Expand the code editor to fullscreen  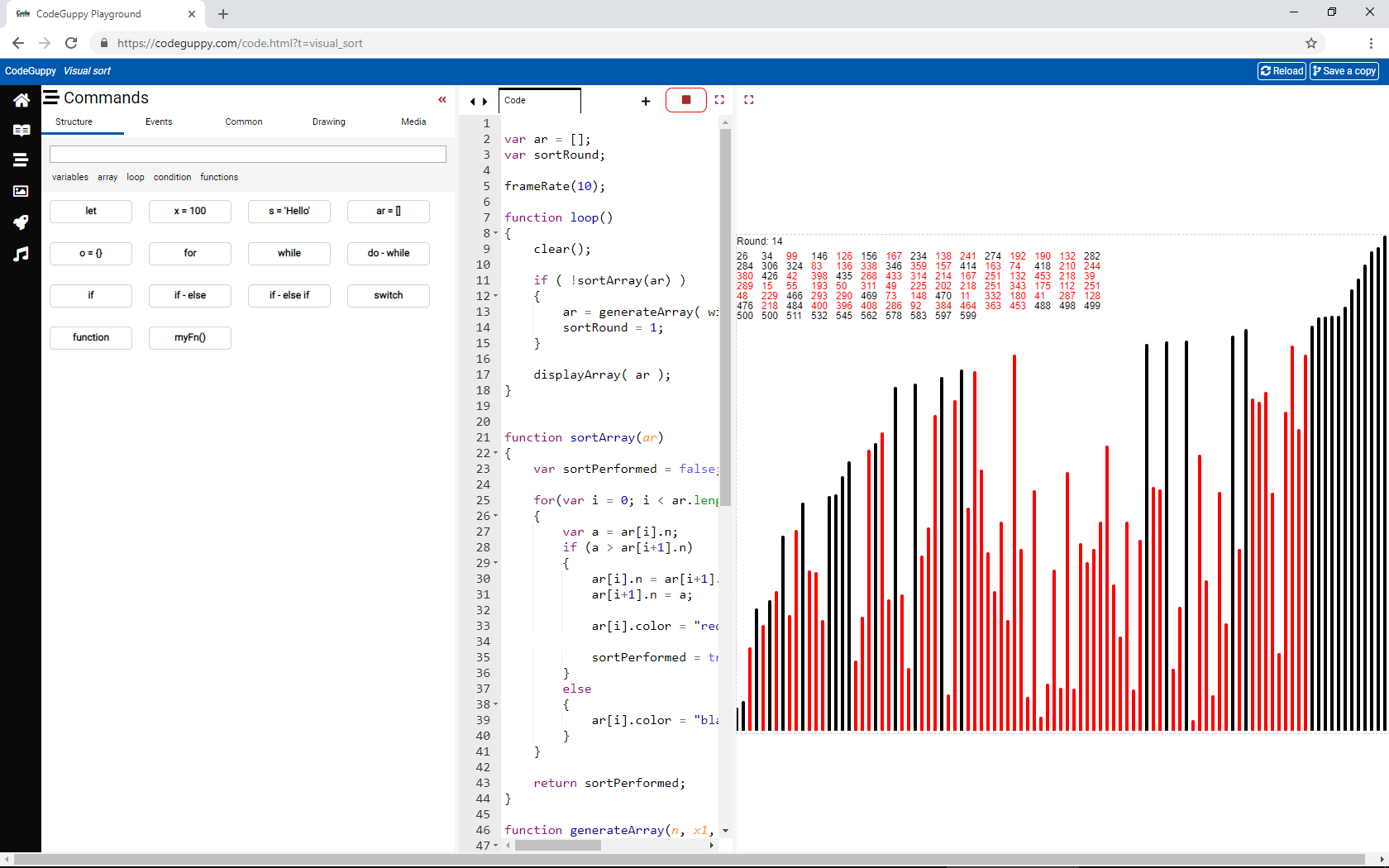pyautogui.click(x=719, y=100)
